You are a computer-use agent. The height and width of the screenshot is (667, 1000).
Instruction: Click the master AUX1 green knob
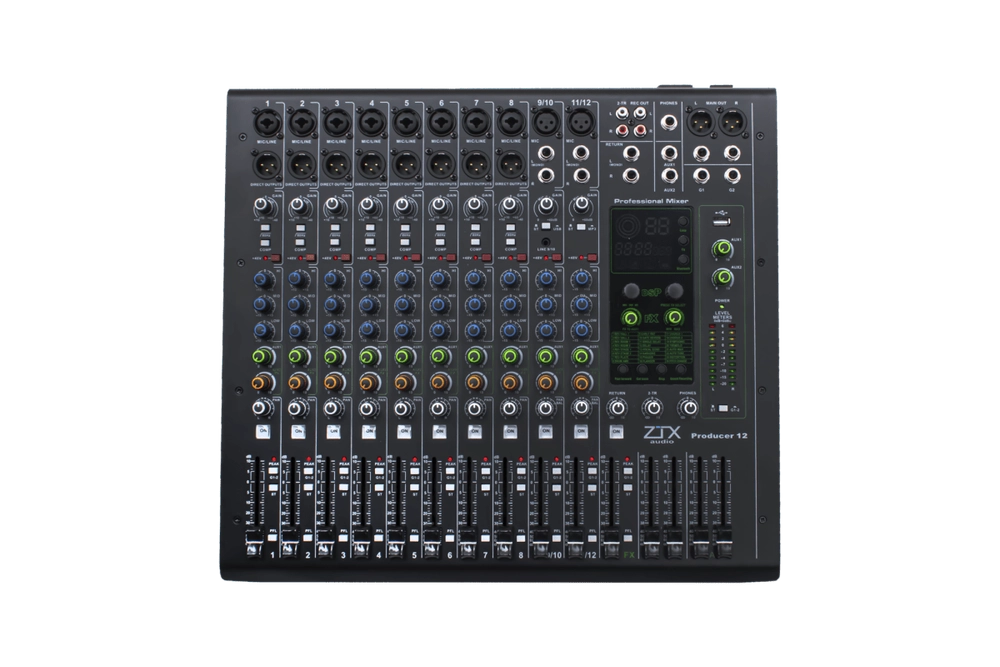pyautogui.click(x=723, y=249)
